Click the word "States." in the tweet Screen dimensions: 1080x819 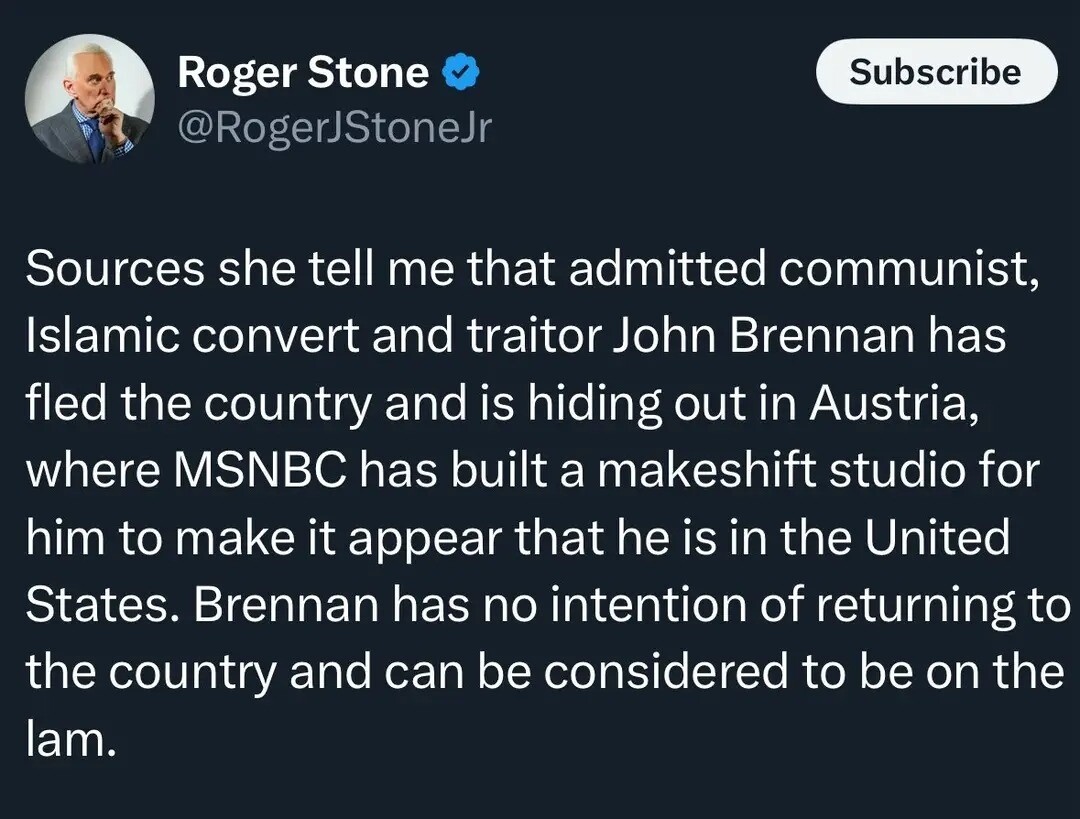(102, 606)
